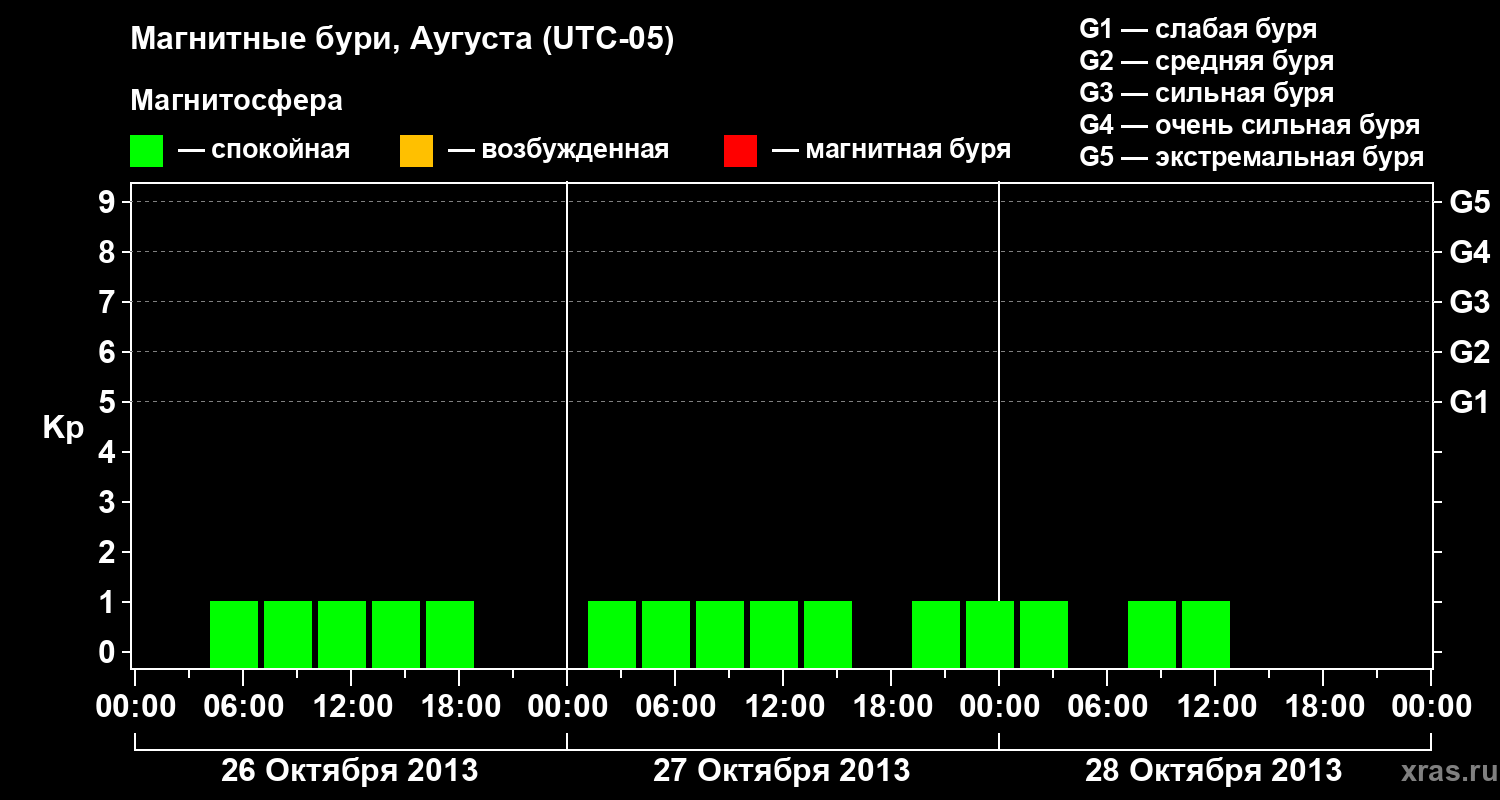Click the 27 October bar spanning 13:00–16:00

[x=828, y=634]
